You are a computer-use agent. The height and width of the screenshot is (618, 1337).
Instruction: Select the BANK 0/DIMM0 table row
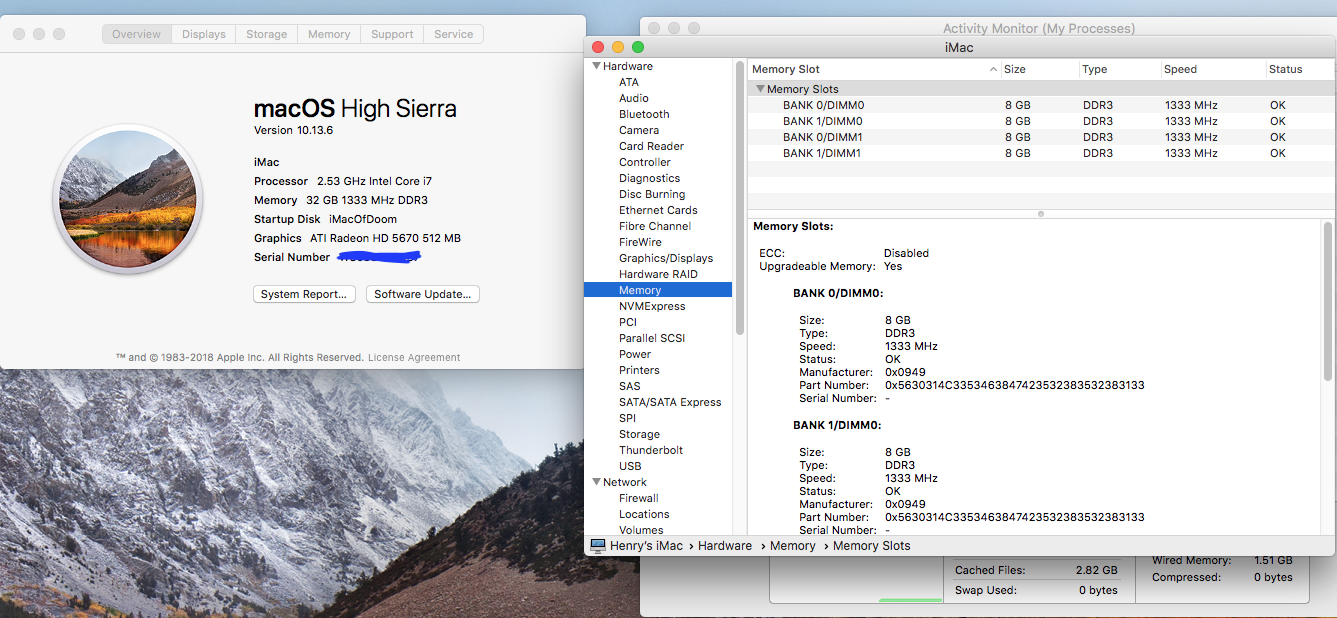(x=1041, y=105)
